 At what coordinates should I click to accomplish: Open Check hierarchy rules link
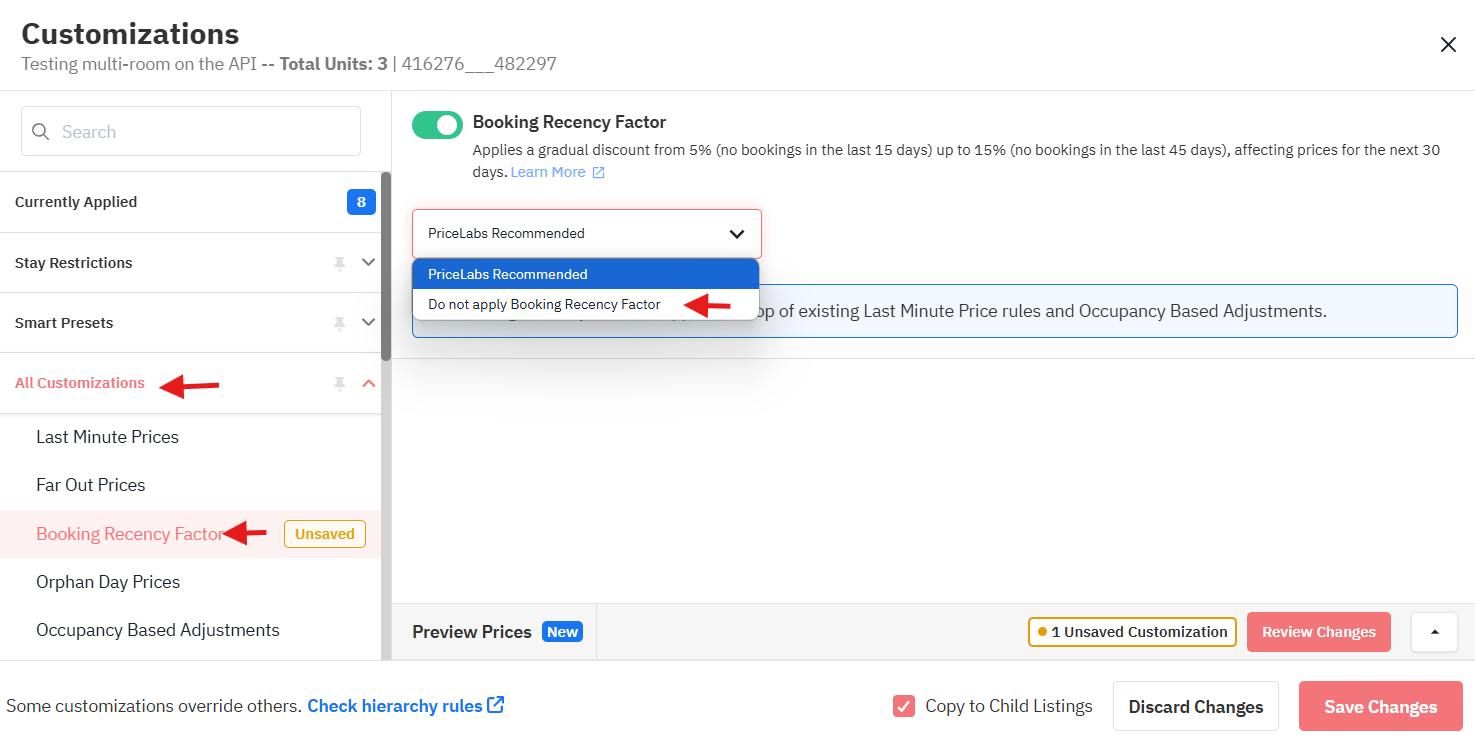pyautogui.click(x=395, y=706)
